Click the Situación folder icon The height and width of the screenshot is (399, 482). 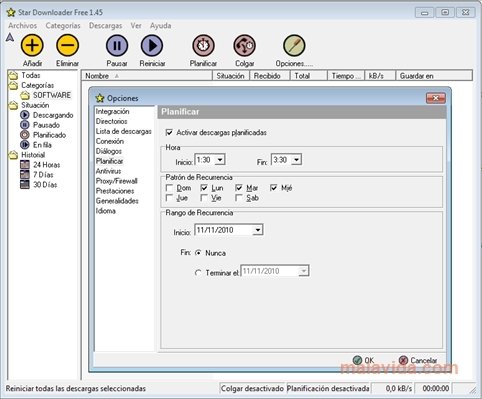point(13,105)
